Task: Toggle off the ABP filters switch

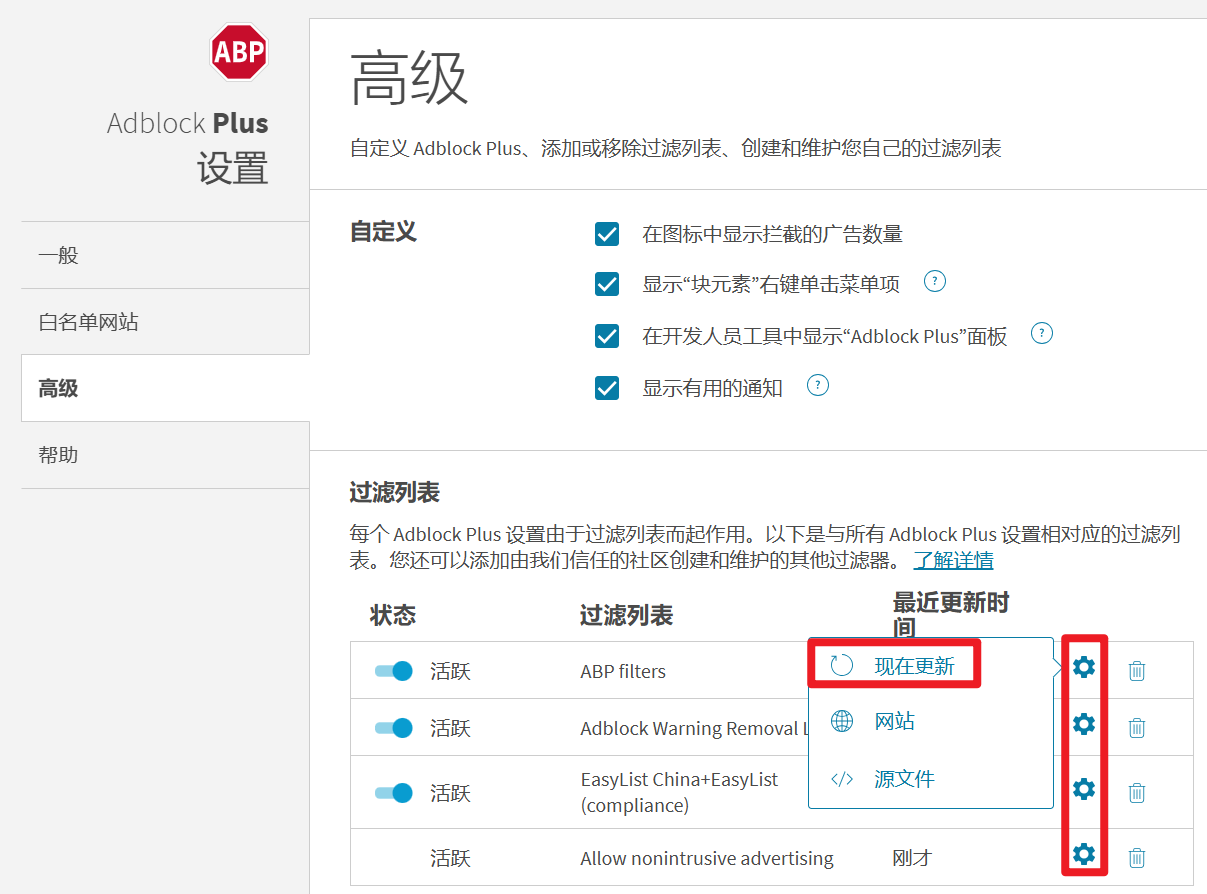Action: [x=394, y=671]
